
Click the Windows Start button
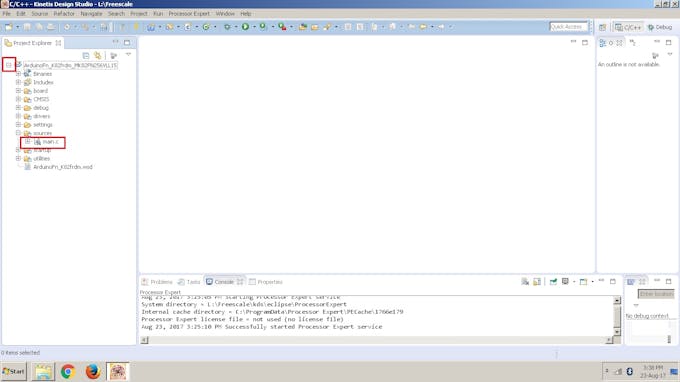pyautogui.click(x=14, y=372)
